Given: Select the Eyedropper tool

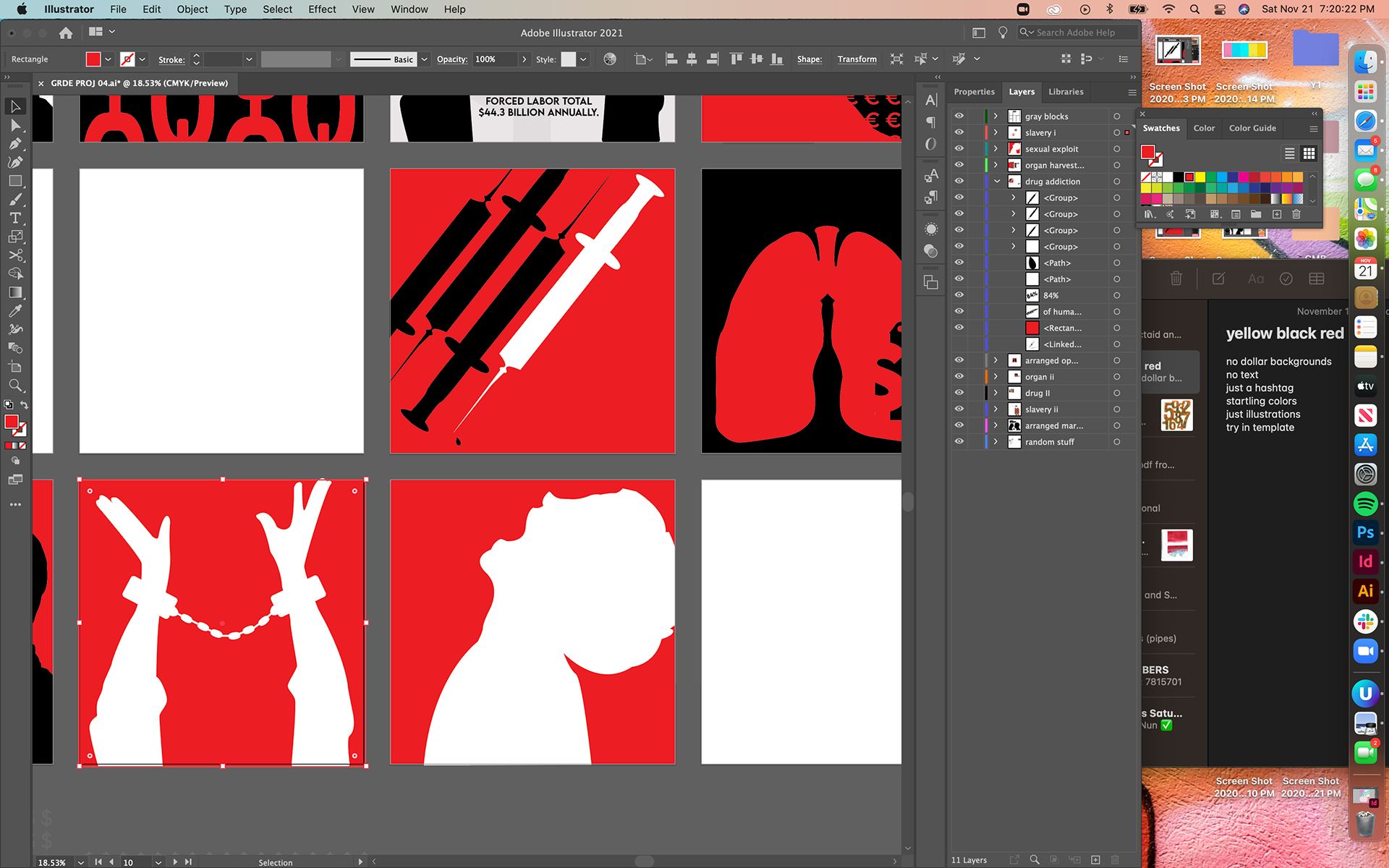Looking at the screenshot, I should coord(15,311).
